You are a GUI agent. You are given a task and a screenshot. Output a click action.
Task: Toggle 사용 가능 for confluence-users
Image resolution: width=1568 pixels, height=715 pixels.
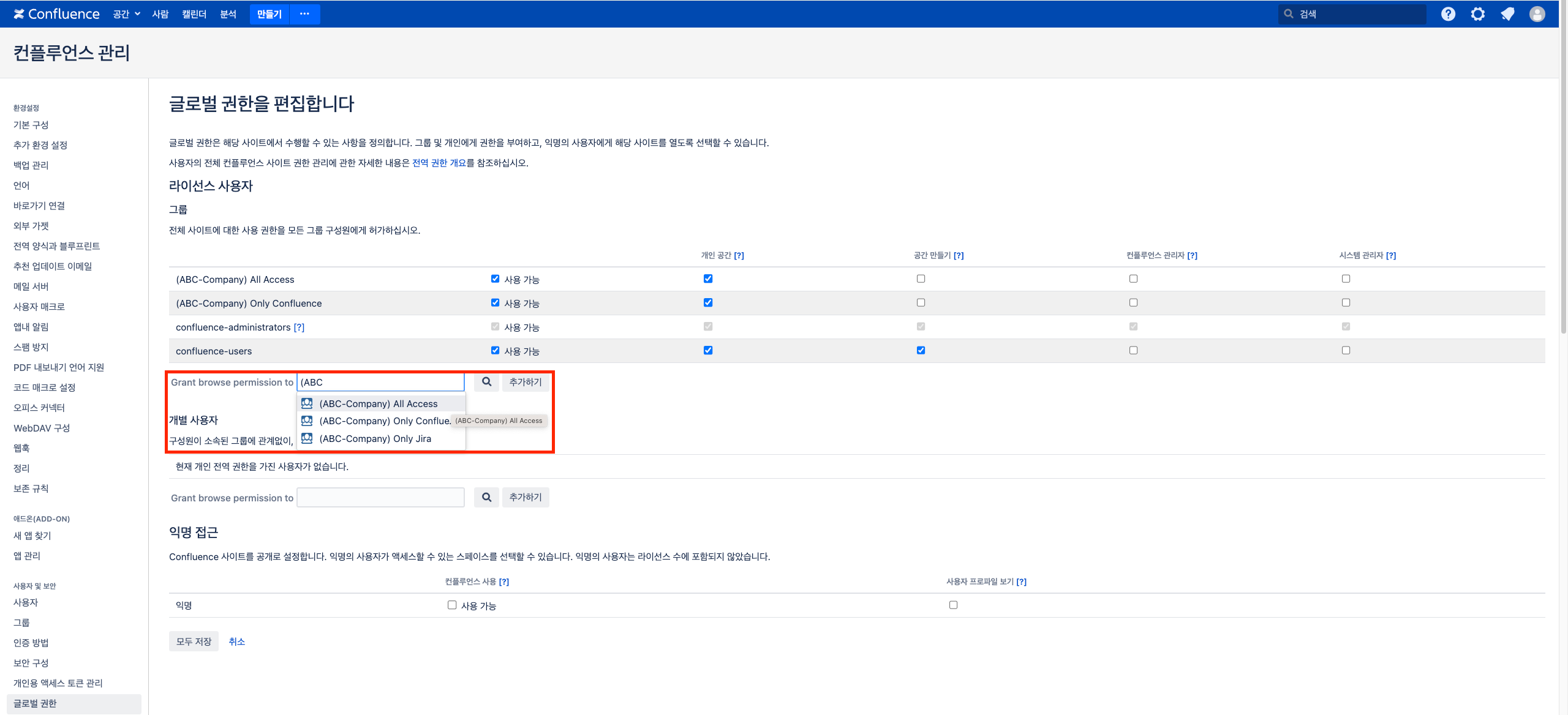click(495, 350)
